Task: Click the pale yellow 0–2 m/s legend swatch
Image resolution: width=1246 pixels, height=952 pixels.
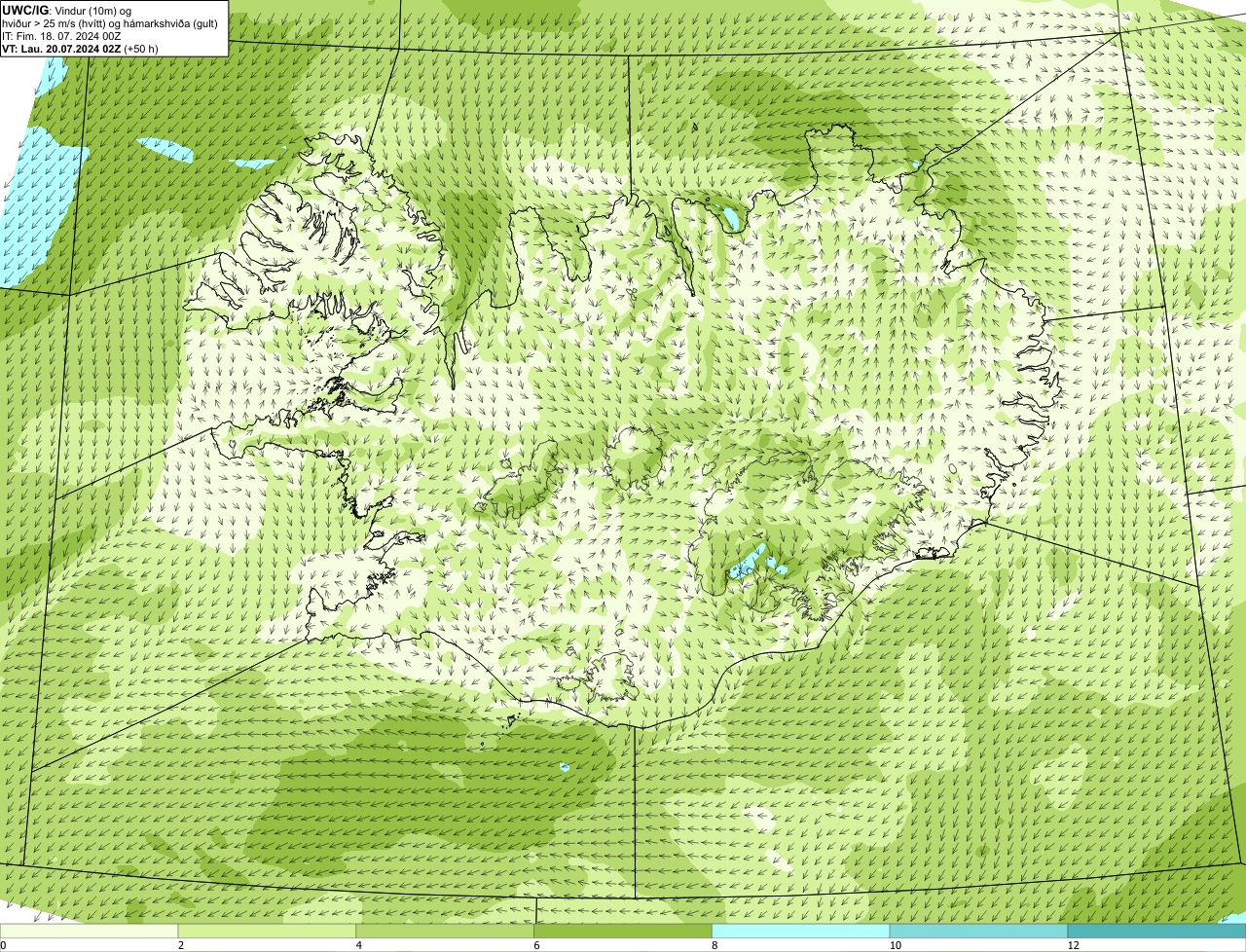Action: (x=90, y=932)
